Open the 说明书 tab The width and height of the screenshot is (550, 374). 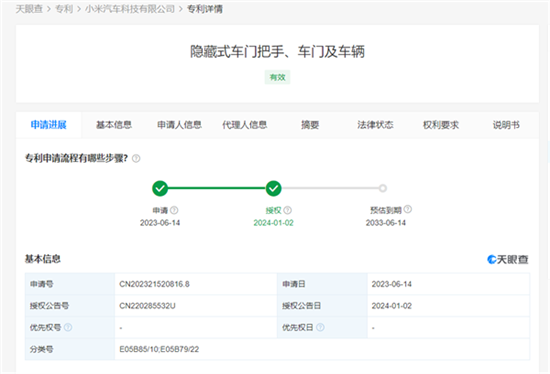pos(506,125)
